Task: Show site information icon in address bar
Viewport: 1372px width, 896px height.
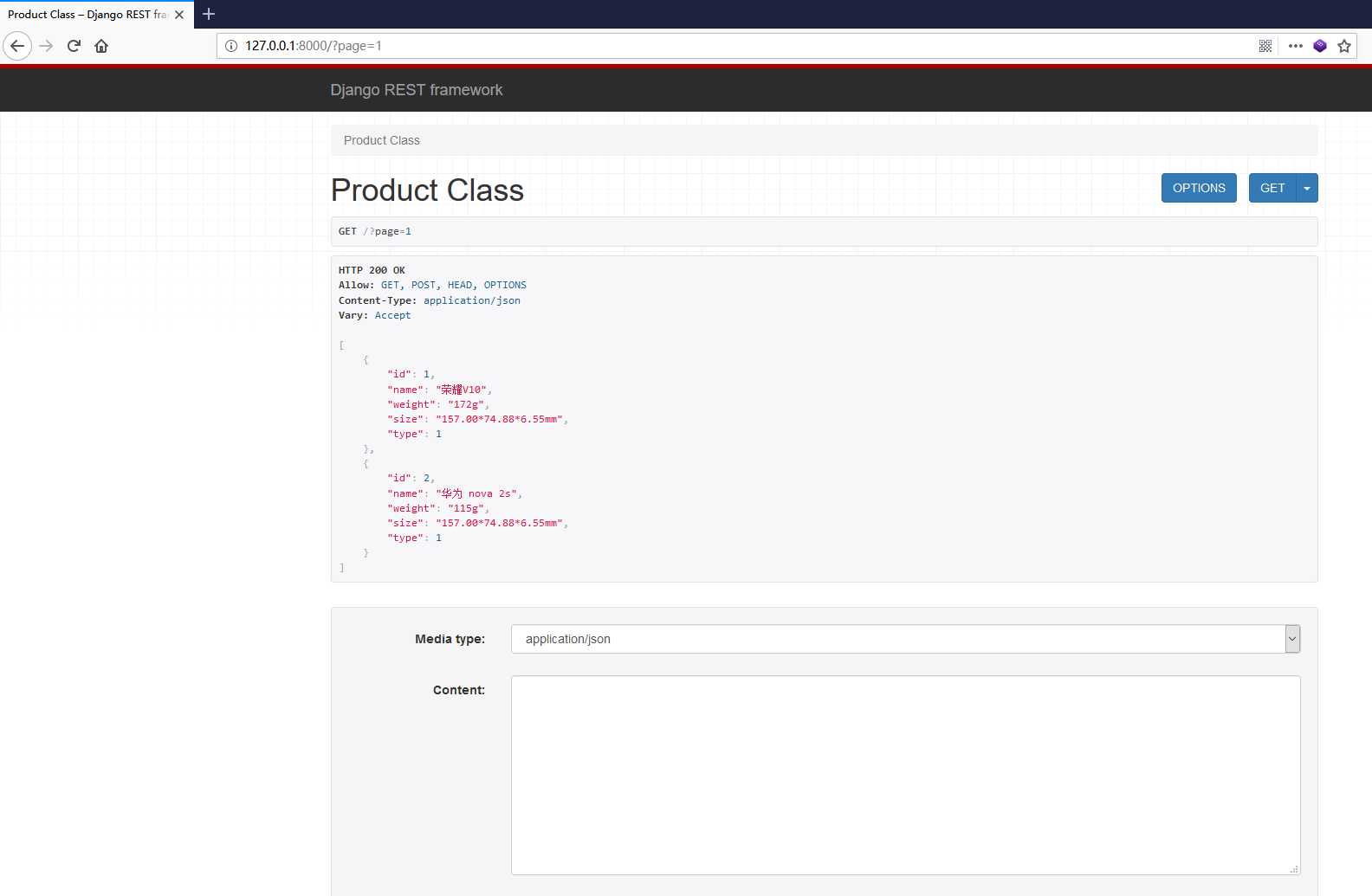Action: (x=231, y=46)
